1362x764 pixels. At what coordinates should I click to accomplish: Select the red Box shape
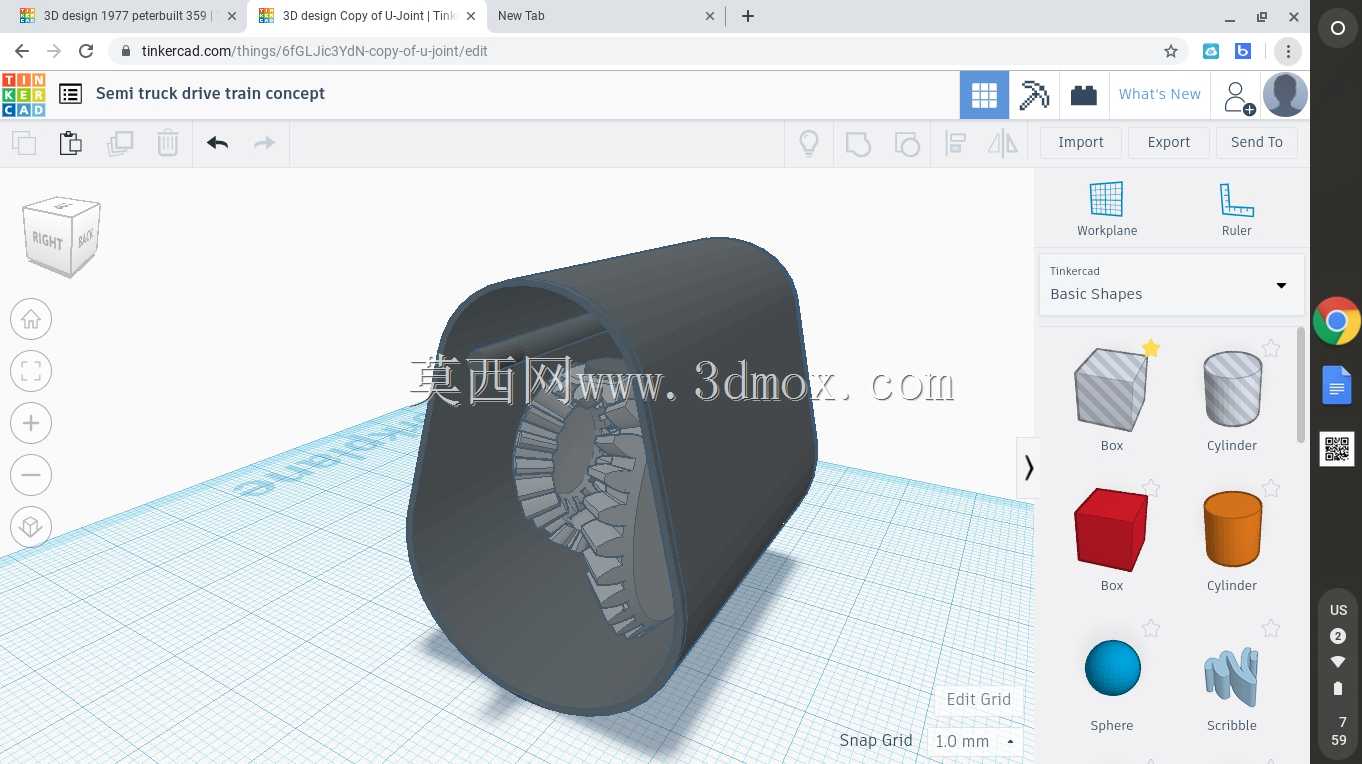click(x=1111, y=529)
